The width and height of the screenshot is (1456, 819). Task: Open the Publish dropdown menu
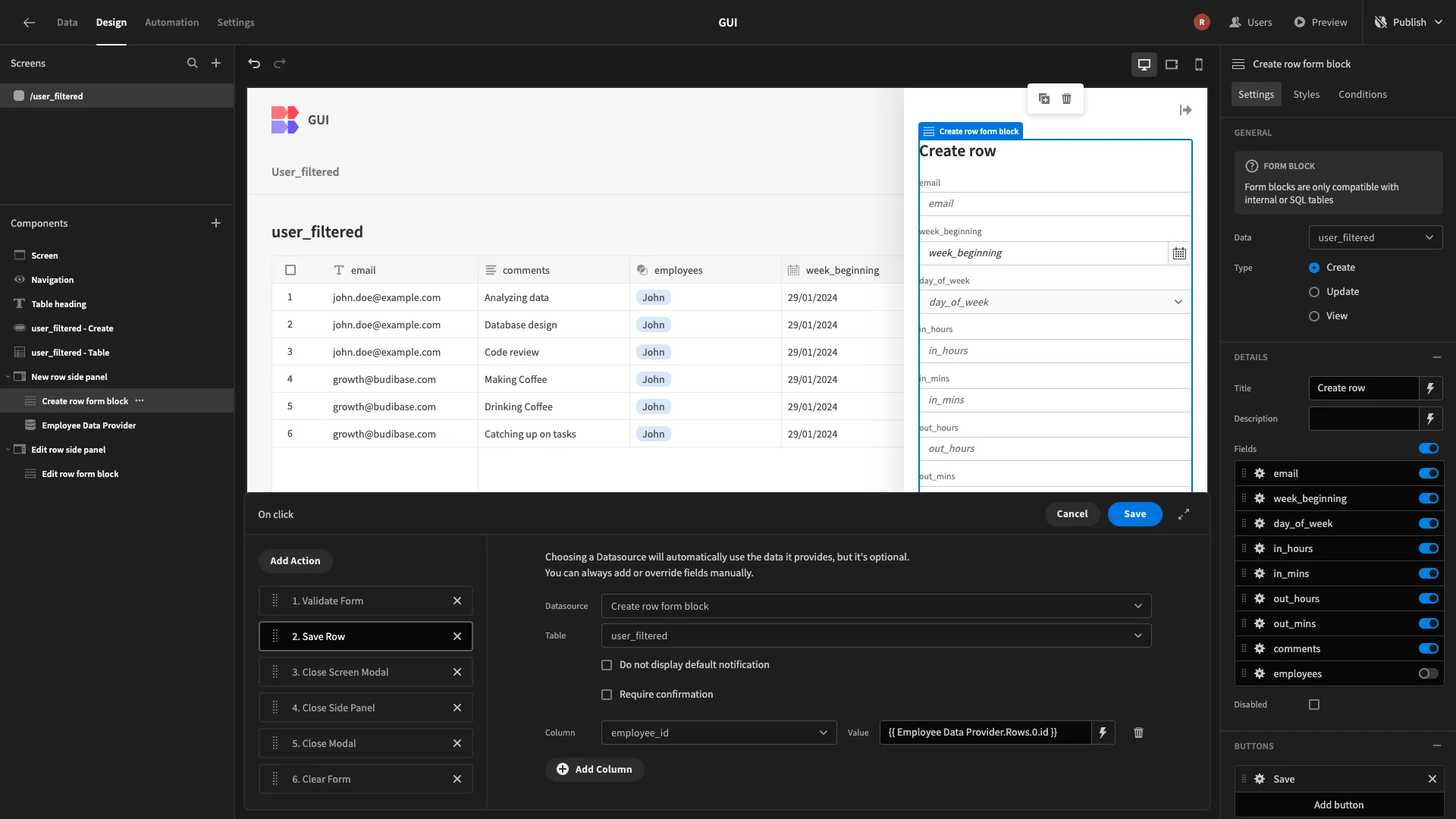[x=1409, y=22]
